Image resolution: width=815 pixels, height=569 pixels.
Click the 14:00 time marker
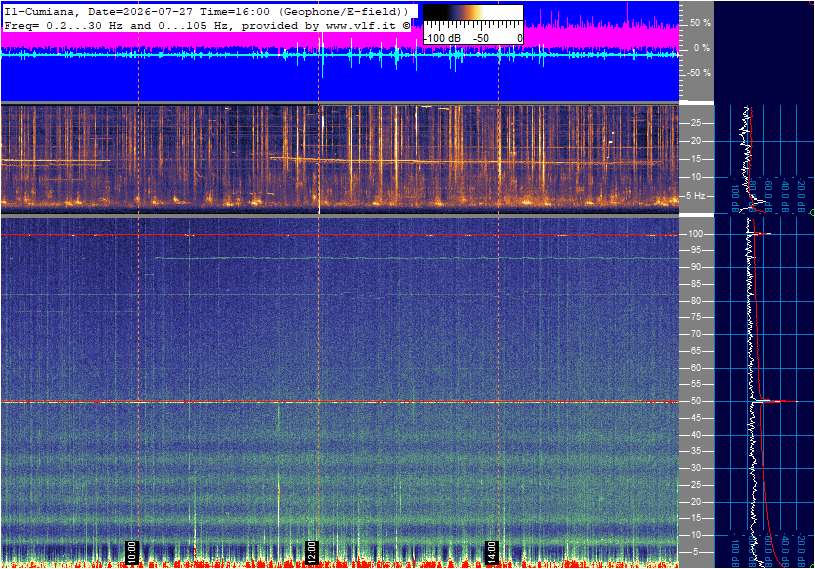(491, 552)
